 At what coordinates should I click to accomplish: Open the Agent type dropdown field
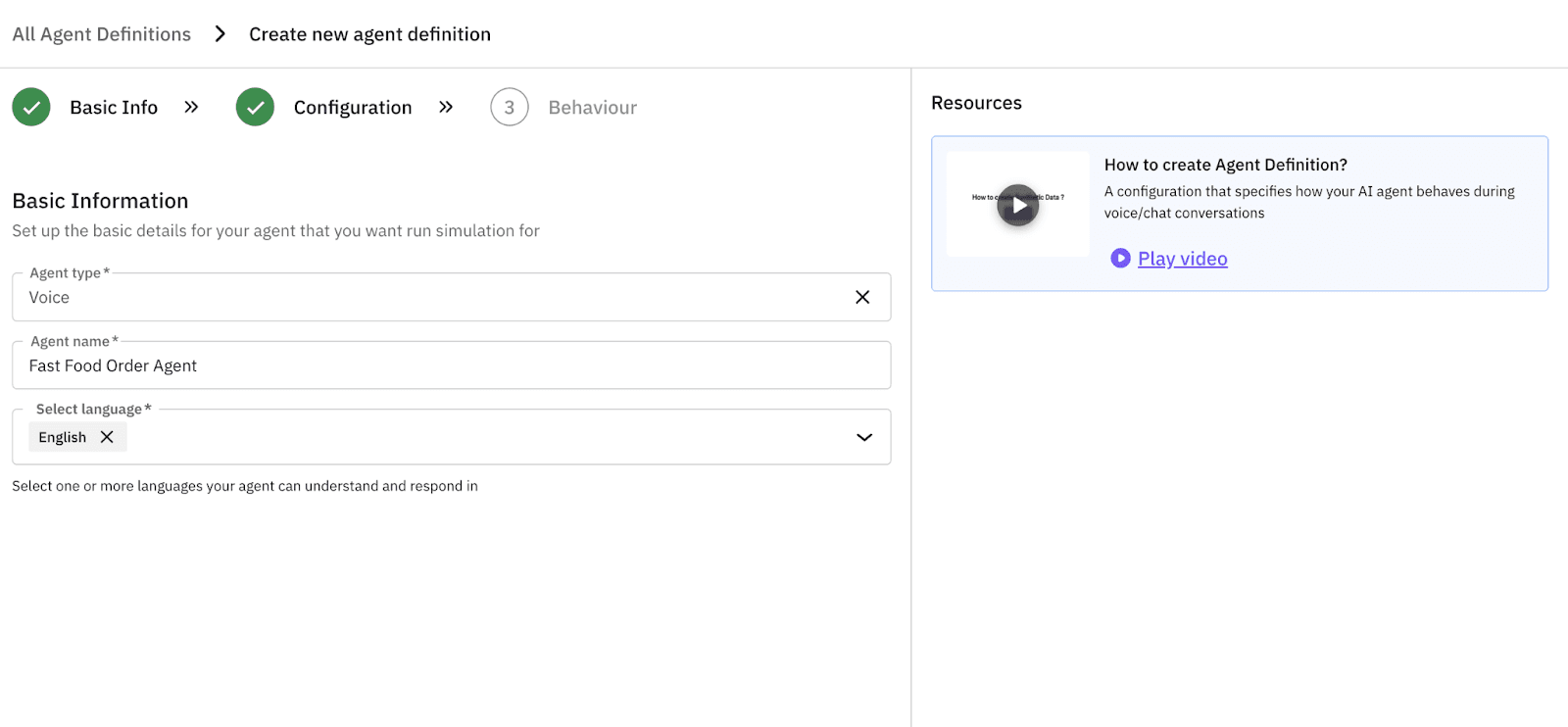pyautogui.click(x=431, y=297)
